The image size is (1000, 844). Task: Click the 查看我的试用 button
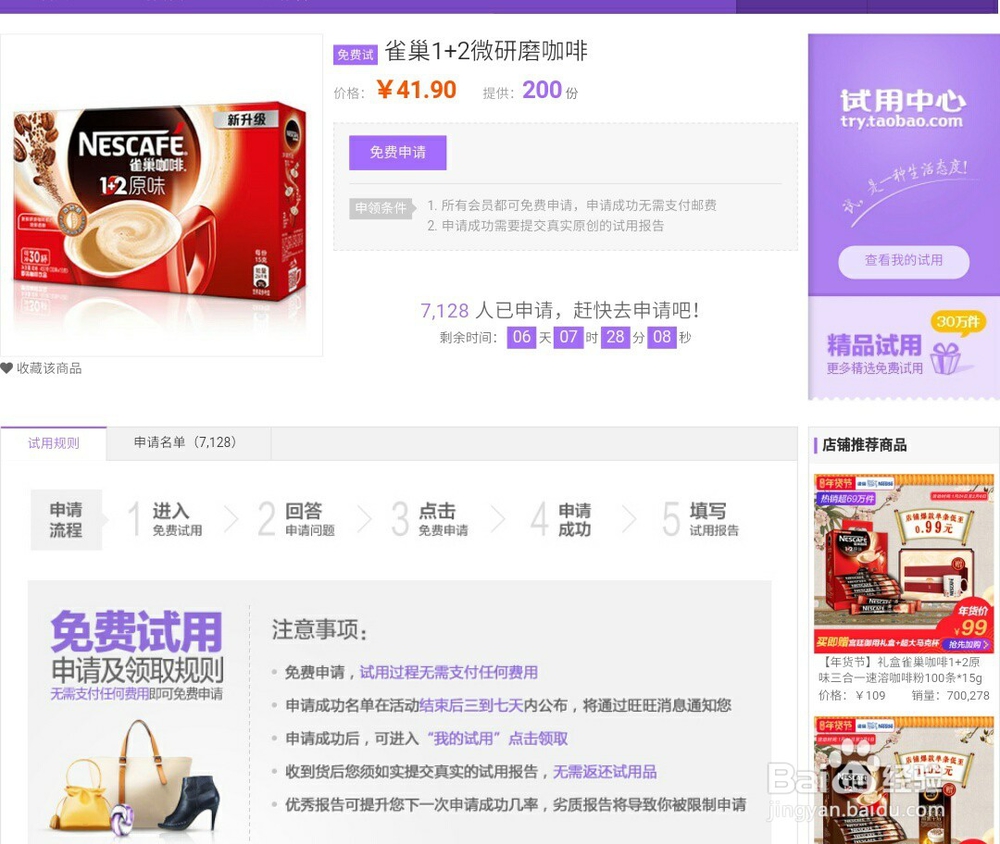(904, 261)
